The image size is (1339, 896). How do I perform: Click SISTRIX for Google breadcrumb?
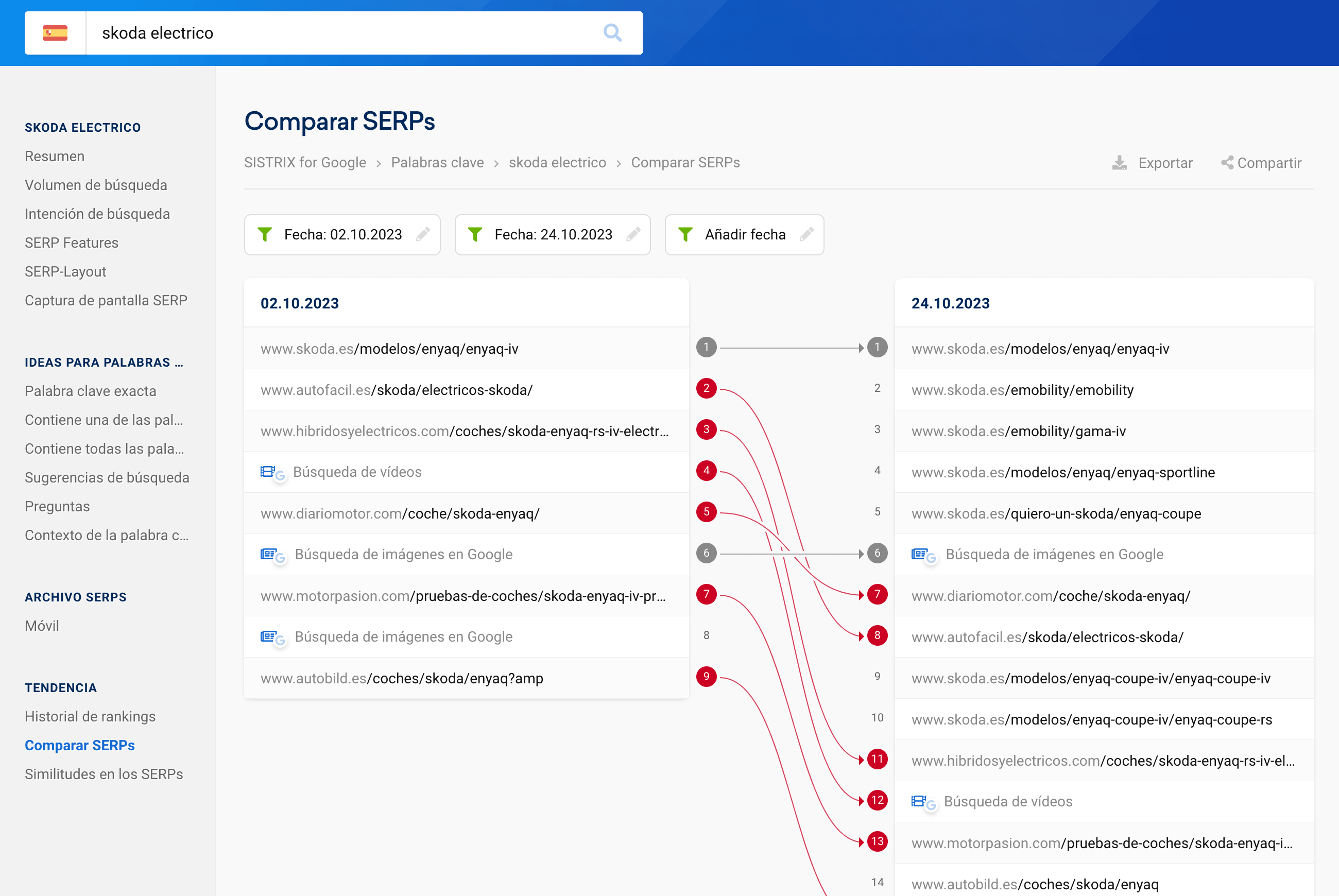click(305, 163)
